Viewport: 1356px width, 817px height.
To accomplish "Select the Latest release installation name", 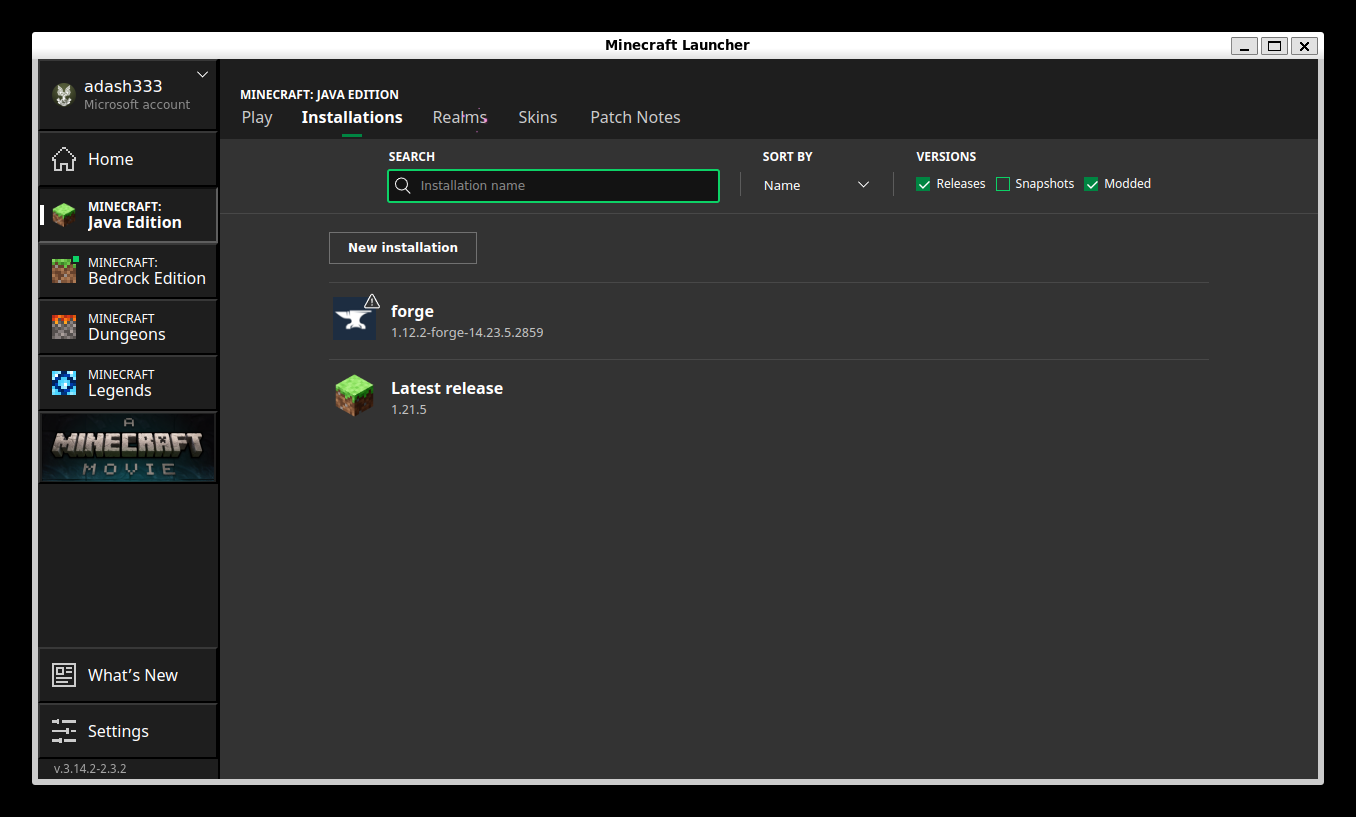I will (447, 388).
